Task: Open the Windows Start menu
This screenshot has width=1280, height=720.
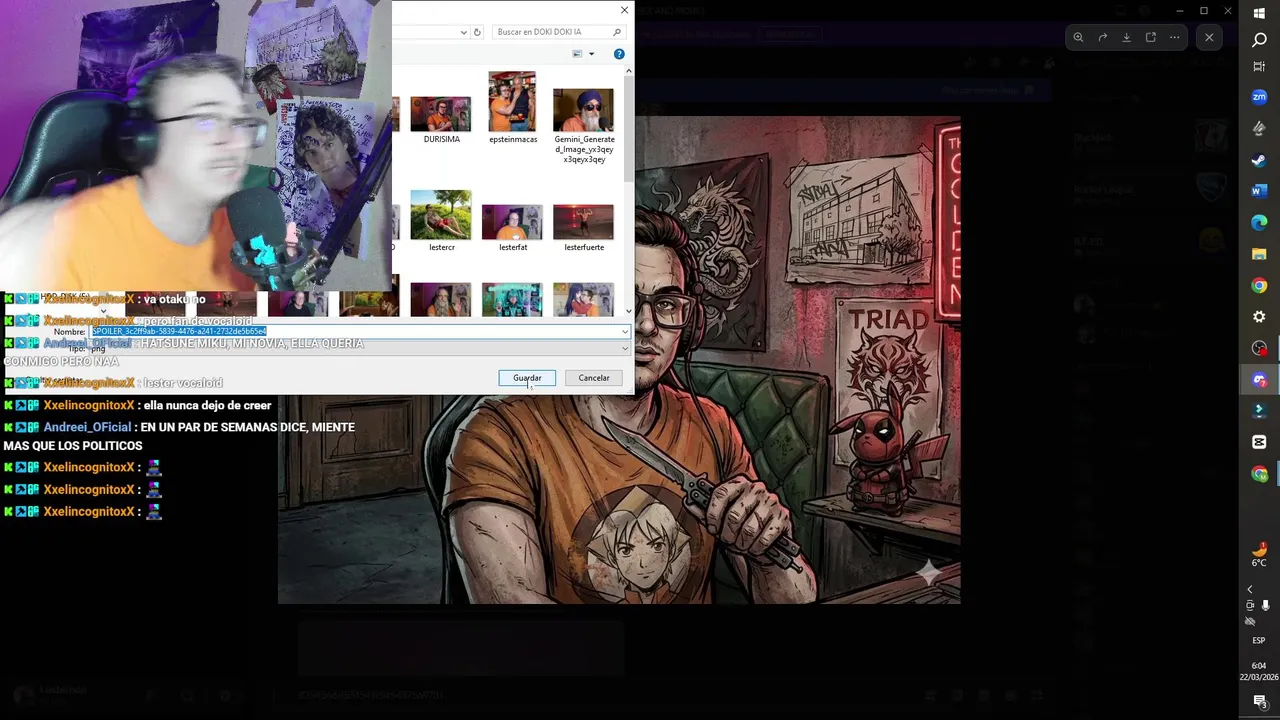Action: (1259, 13)
